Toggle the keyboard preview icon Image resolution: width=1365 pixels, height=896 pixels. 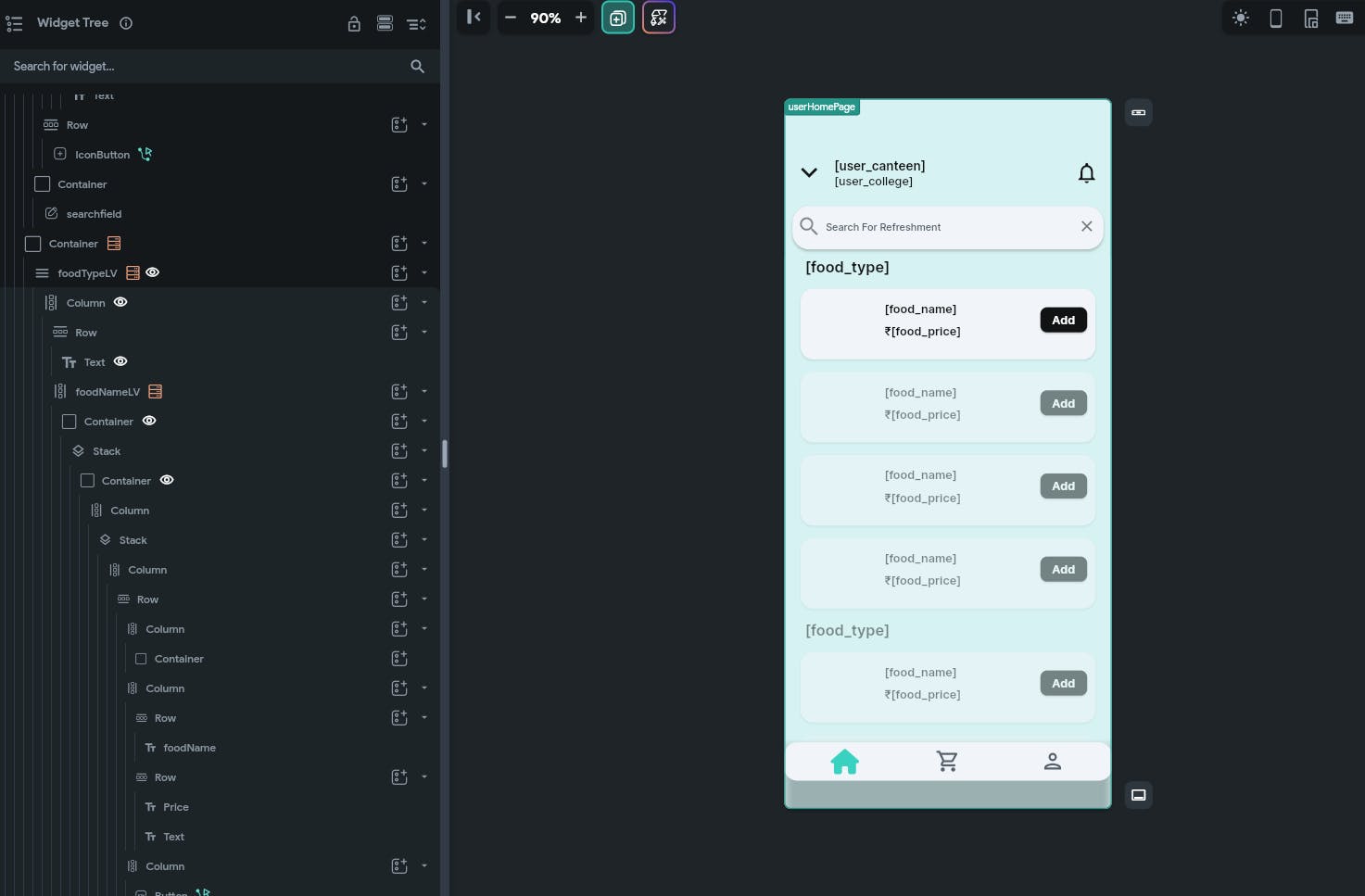1345,18
